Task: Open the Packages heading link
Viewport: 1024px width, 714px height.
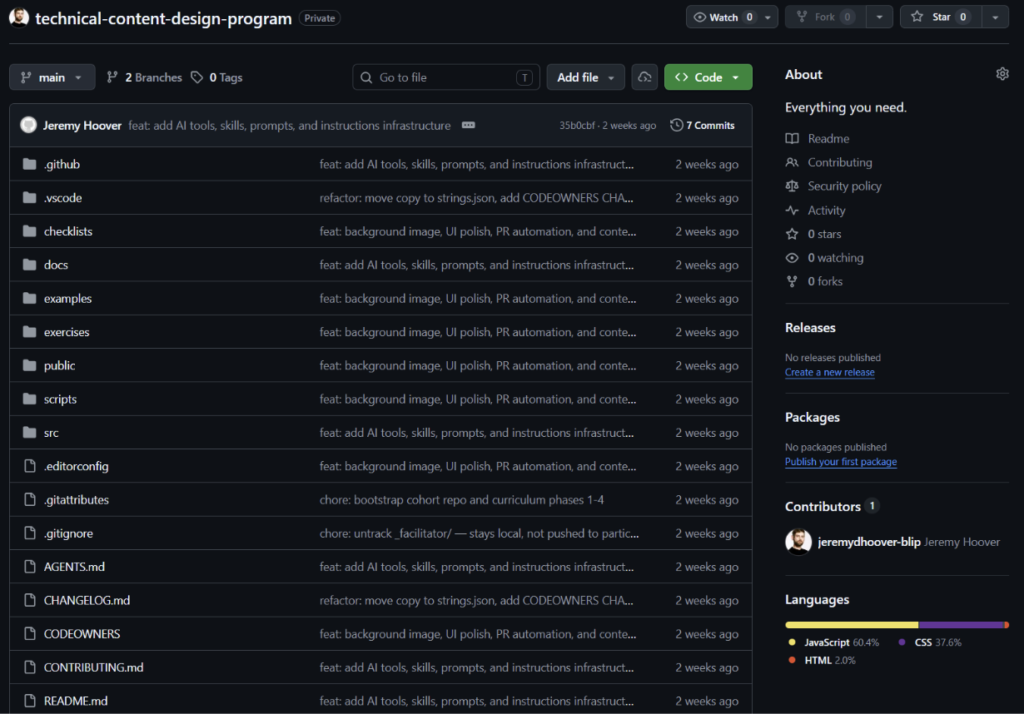Action: coord(812,417)
